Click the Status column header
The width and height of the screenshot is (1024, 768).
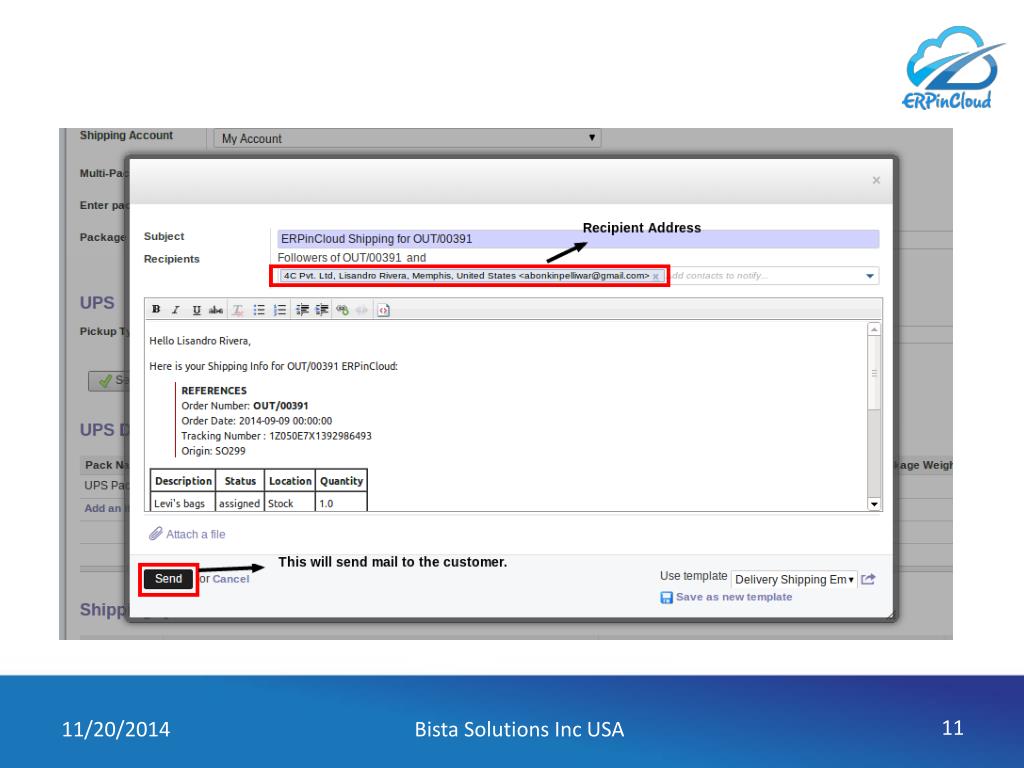[x=240, y=481]
